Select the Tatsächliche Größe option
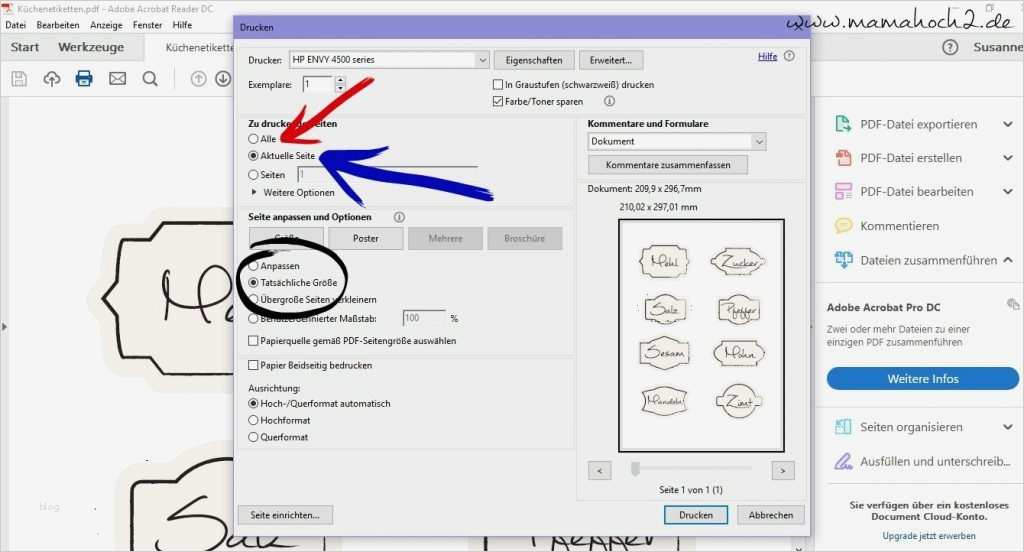The height and width of the screenshot is (552, 1024). [253, 283]
